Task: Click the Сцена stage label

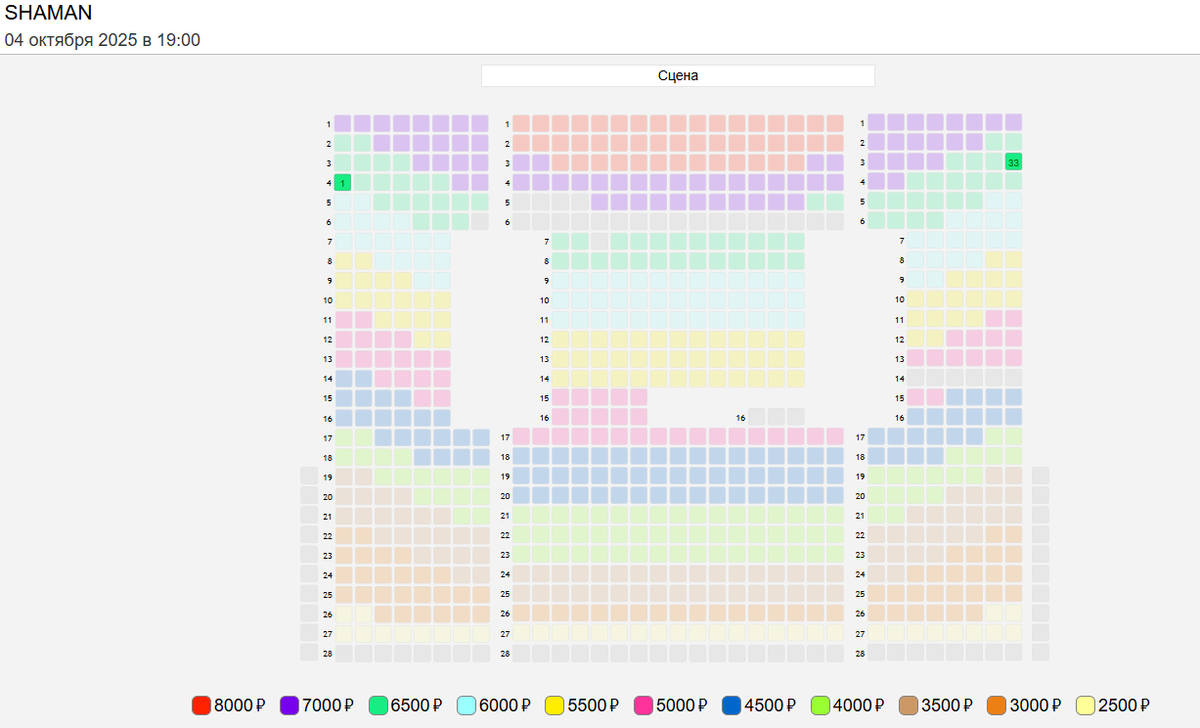Action: (x=678, y=76)
